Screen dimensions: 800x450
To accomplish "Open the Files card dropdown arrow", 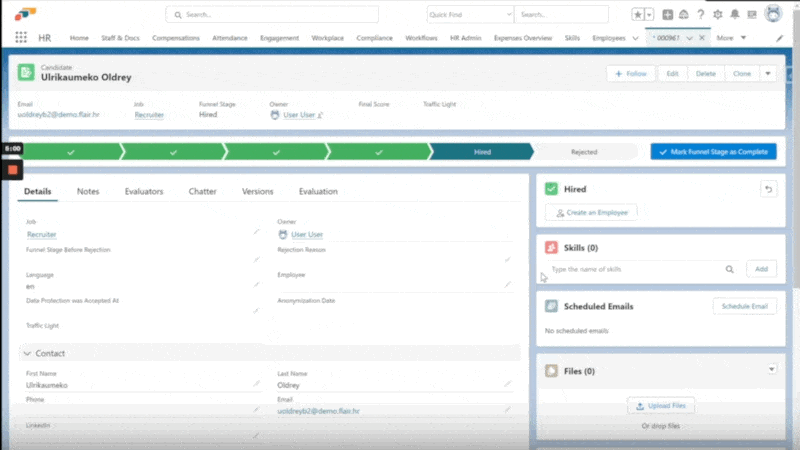I will coord(771,370).
